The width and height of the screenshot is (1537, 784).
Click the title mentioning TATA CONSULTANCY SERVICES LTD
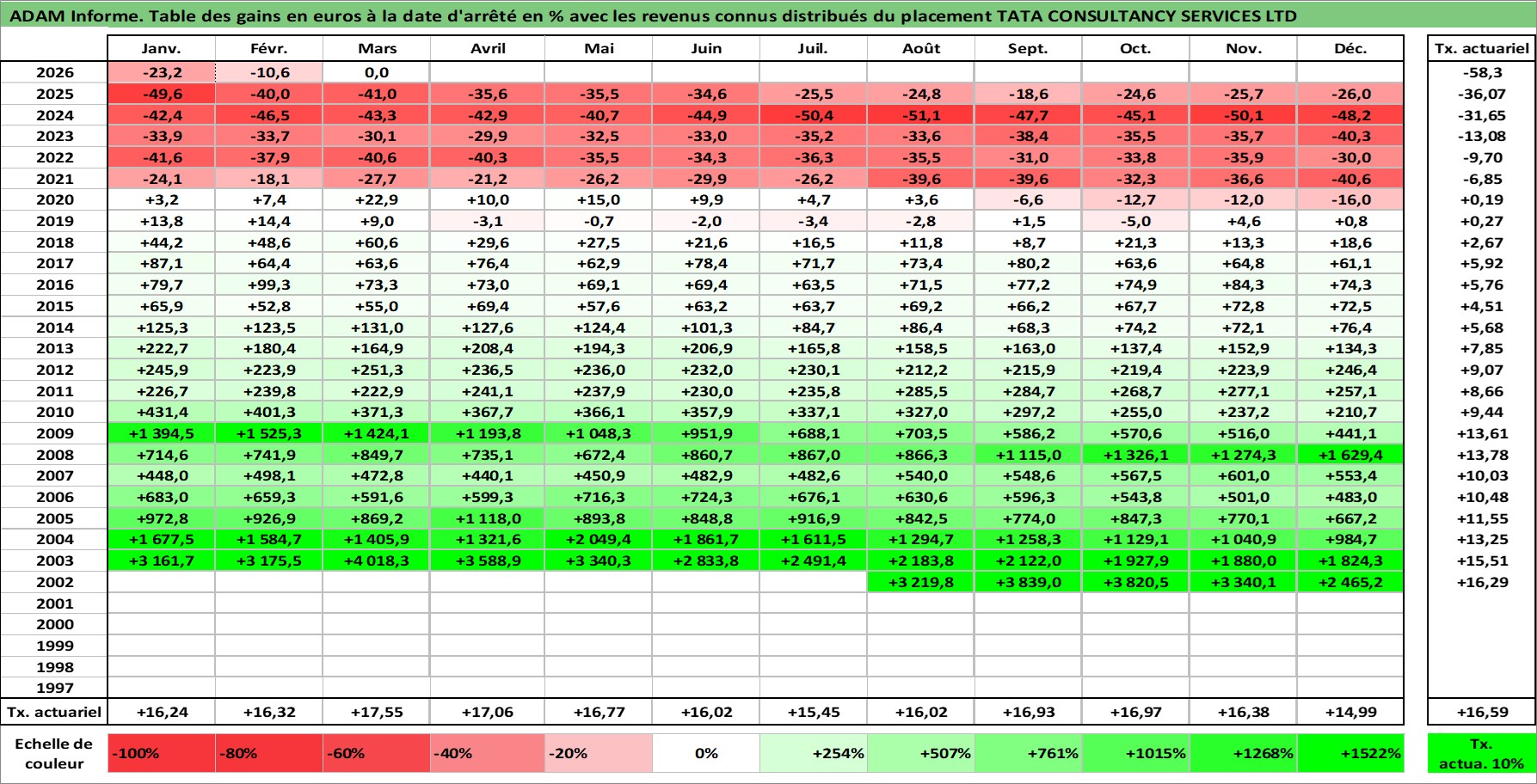[653, 15]
